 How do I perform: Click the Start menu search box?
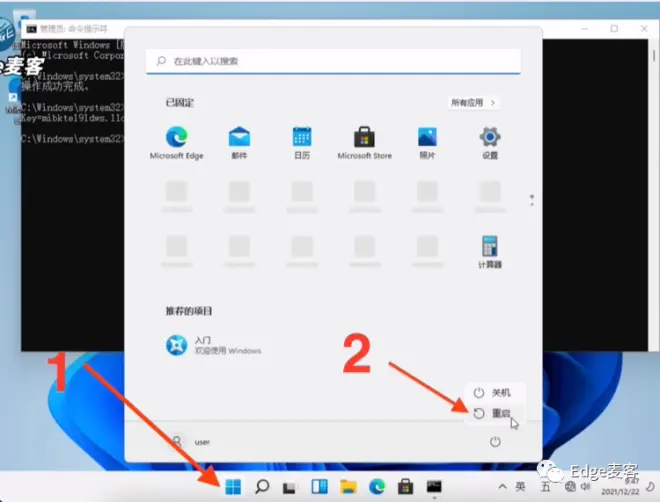[x=333, y=61]
